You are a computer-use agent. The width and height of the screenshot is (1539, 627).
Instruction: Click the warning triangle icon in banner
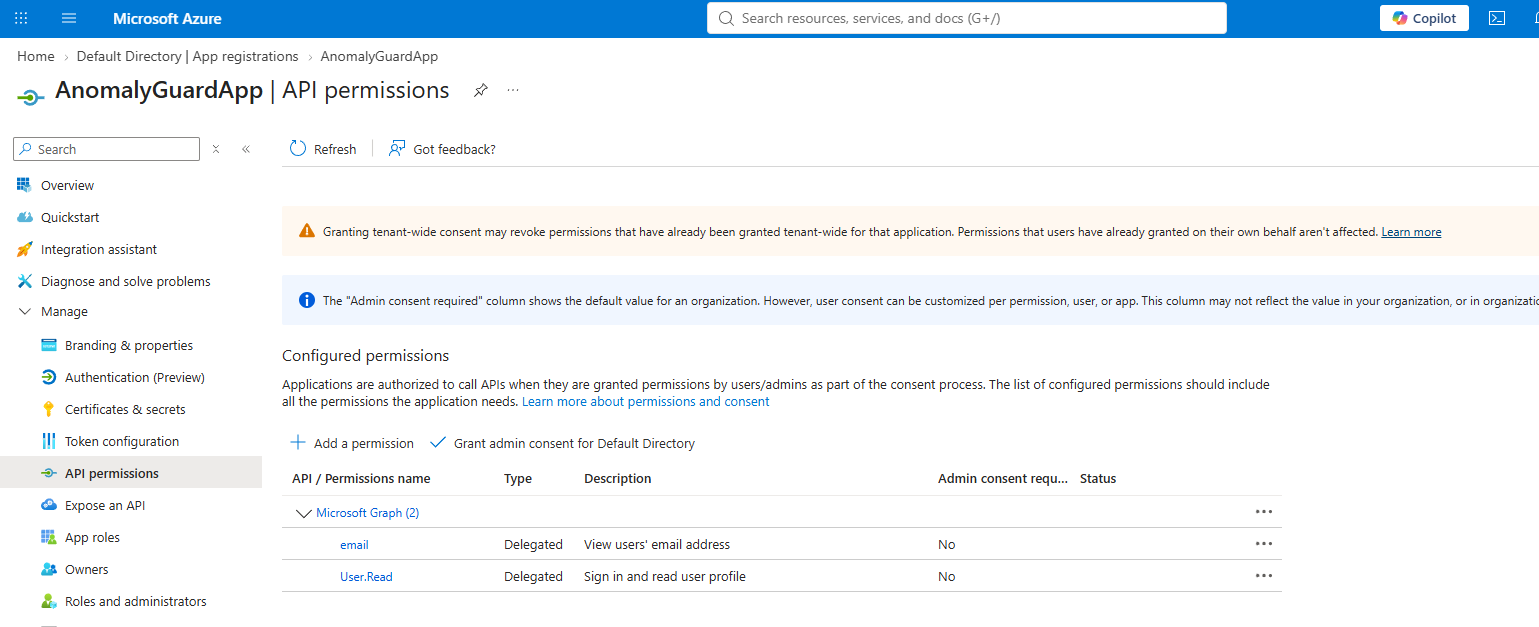[307, 231]
